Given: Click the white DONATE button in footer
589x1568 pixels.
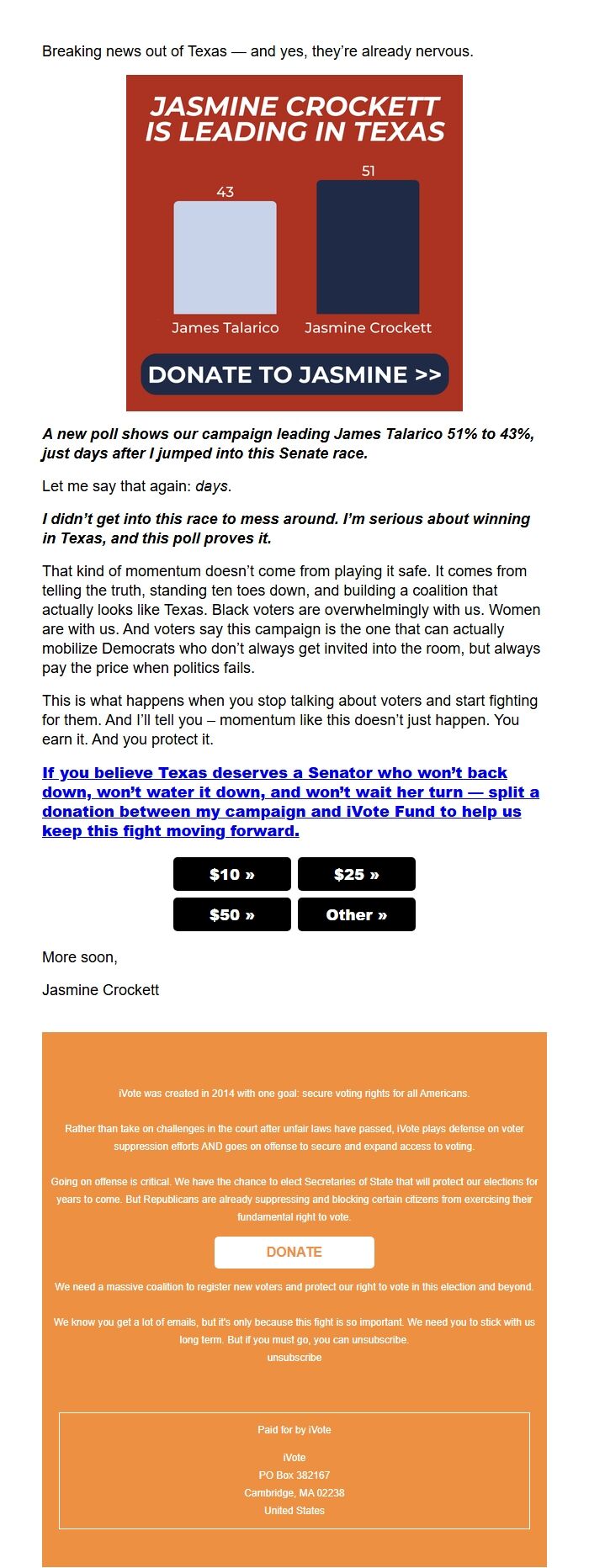Looking at the screenshot, I should pyautogui.click(x=294, y=1252).
